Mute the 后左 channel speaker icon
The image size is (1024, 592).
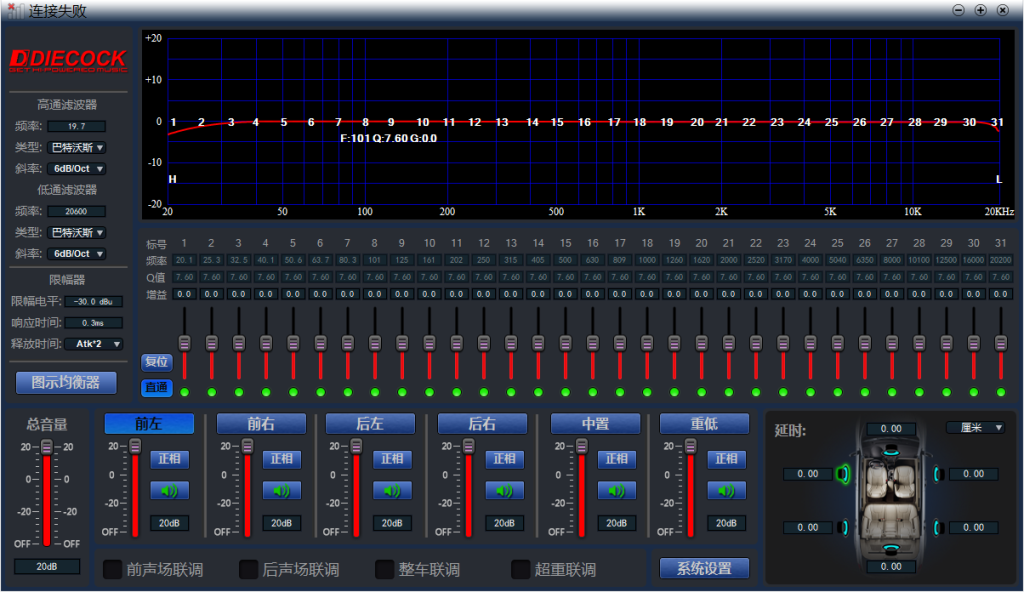pyautogui.click(x=392, y=490)
